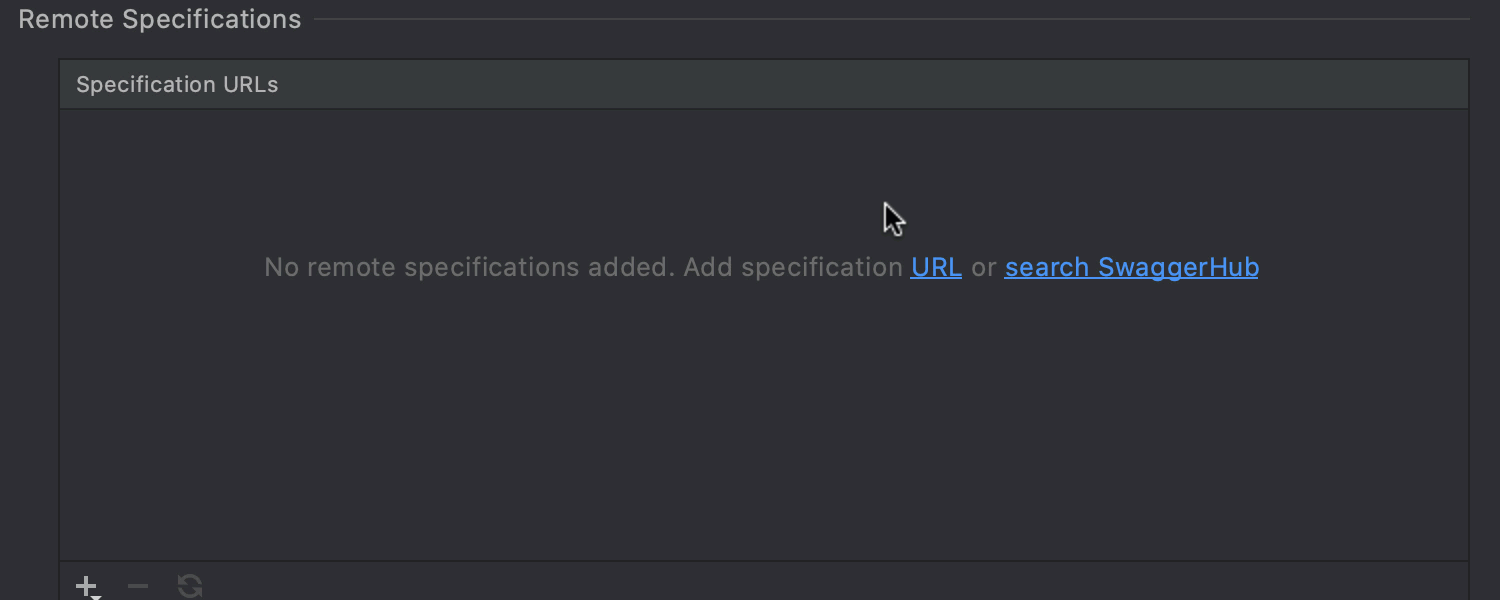The image size is (1500, 600).
Task: Follow the URL link to add specification
Action: pyautogui.click(x=936, y=267)
